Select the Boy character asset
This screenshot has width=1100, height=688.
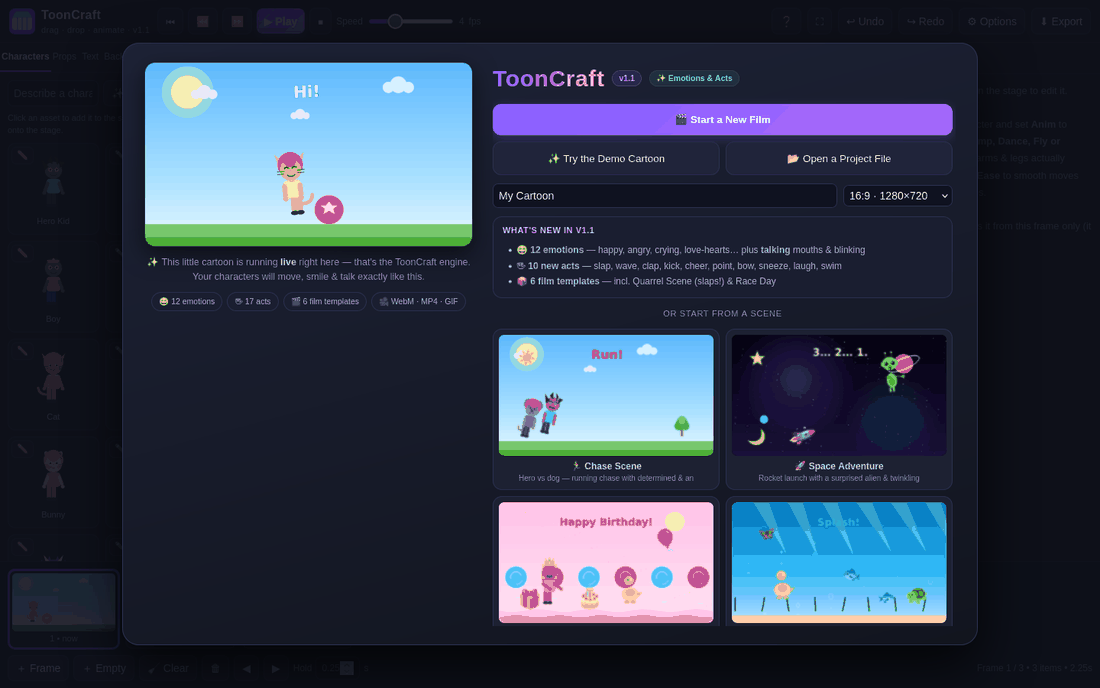[x=53, y=286]
